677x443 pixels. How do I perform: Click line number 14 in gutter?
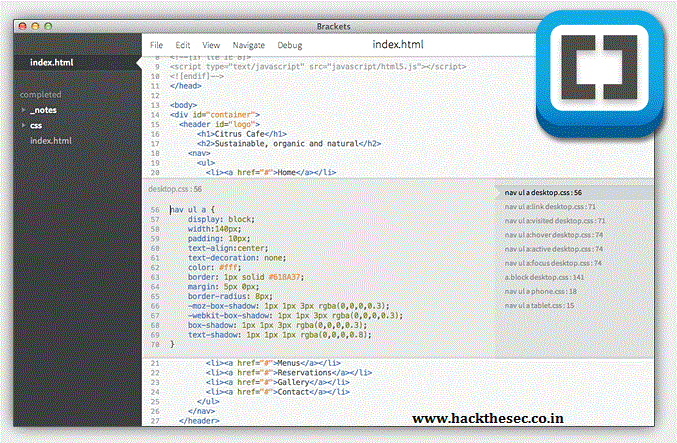click(155, 115)
